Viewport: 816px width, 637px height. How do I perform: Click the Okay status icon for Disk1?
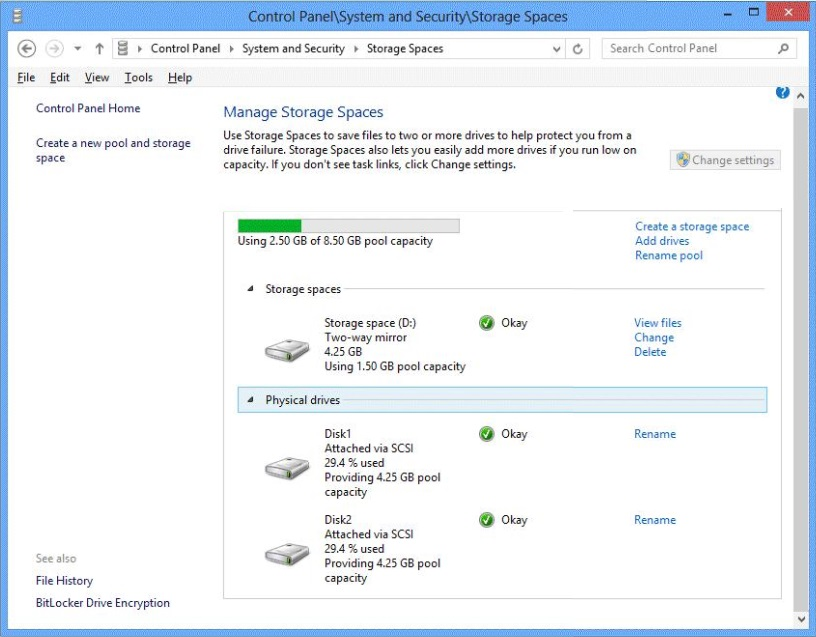point(487,434)
